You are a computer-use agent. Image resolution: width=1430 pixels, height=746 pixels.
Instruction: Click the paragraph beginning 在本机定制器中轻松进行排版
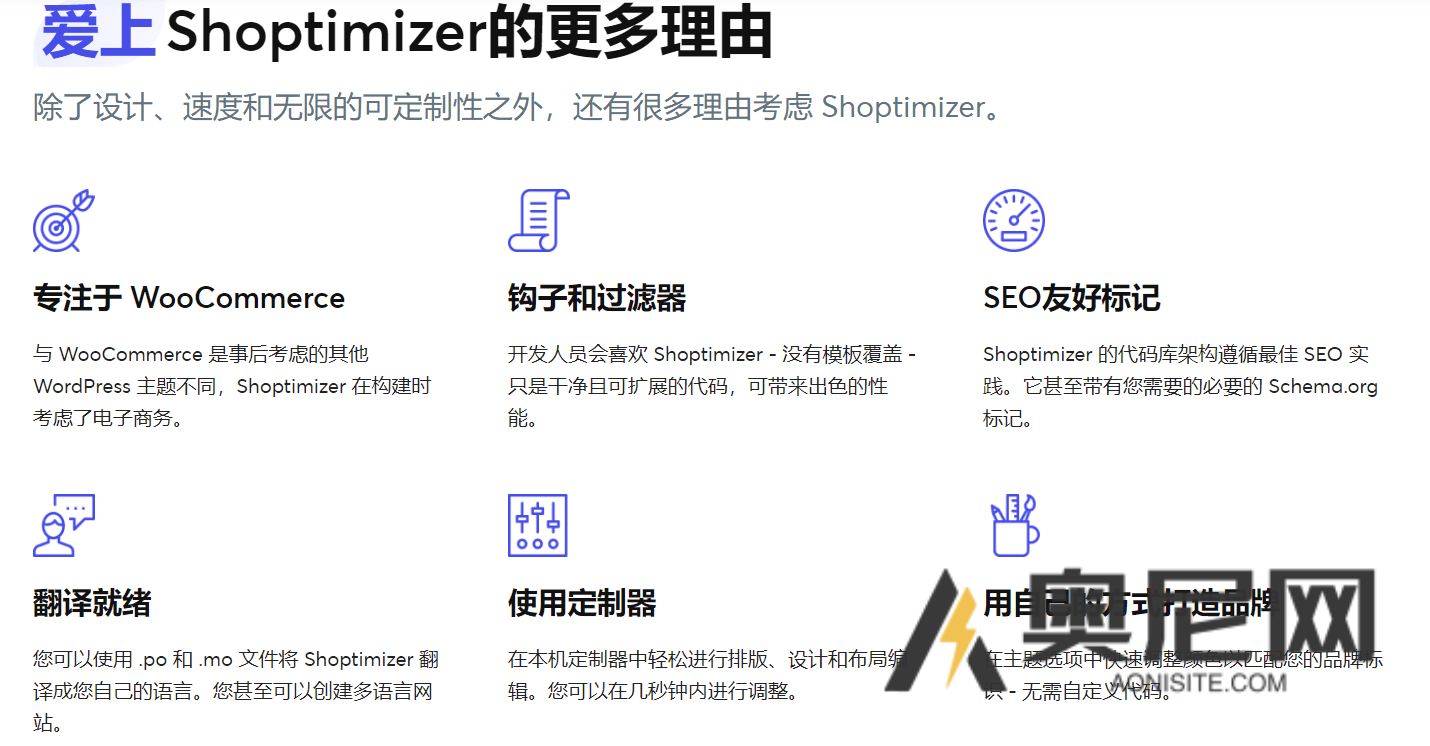[x=708, y=675]
